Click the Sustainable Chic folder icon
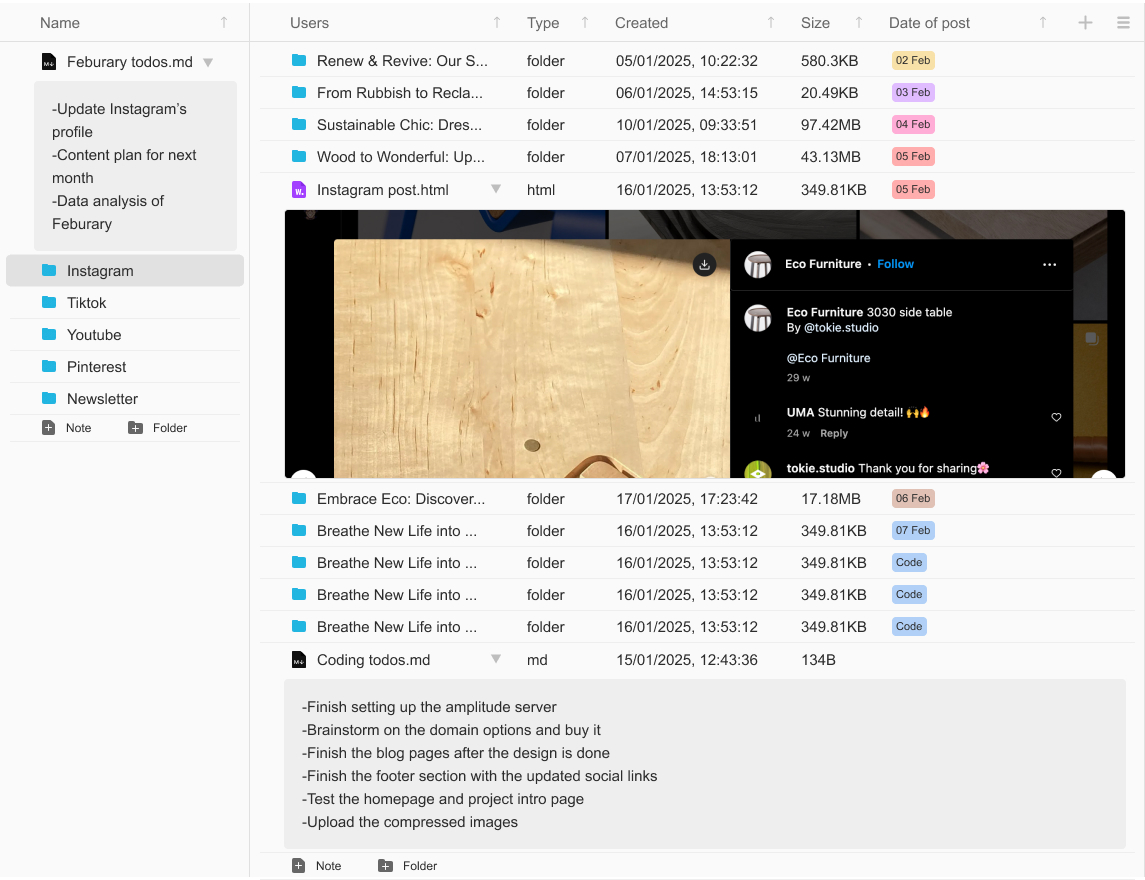1145x880 pixels. click(x=299, y=125)
